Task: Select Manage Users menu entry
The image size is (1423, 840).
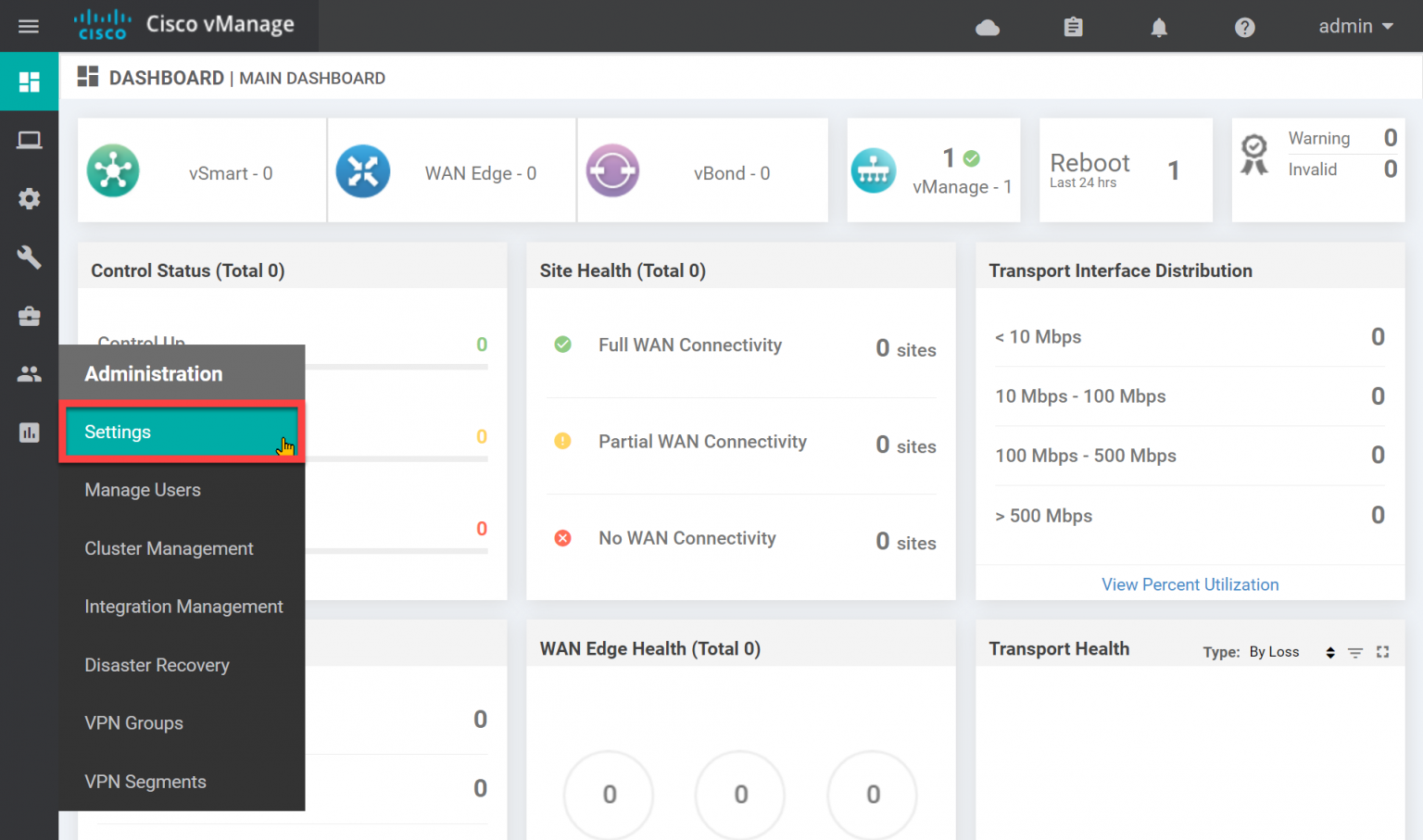Action: [x=143, y=490]
